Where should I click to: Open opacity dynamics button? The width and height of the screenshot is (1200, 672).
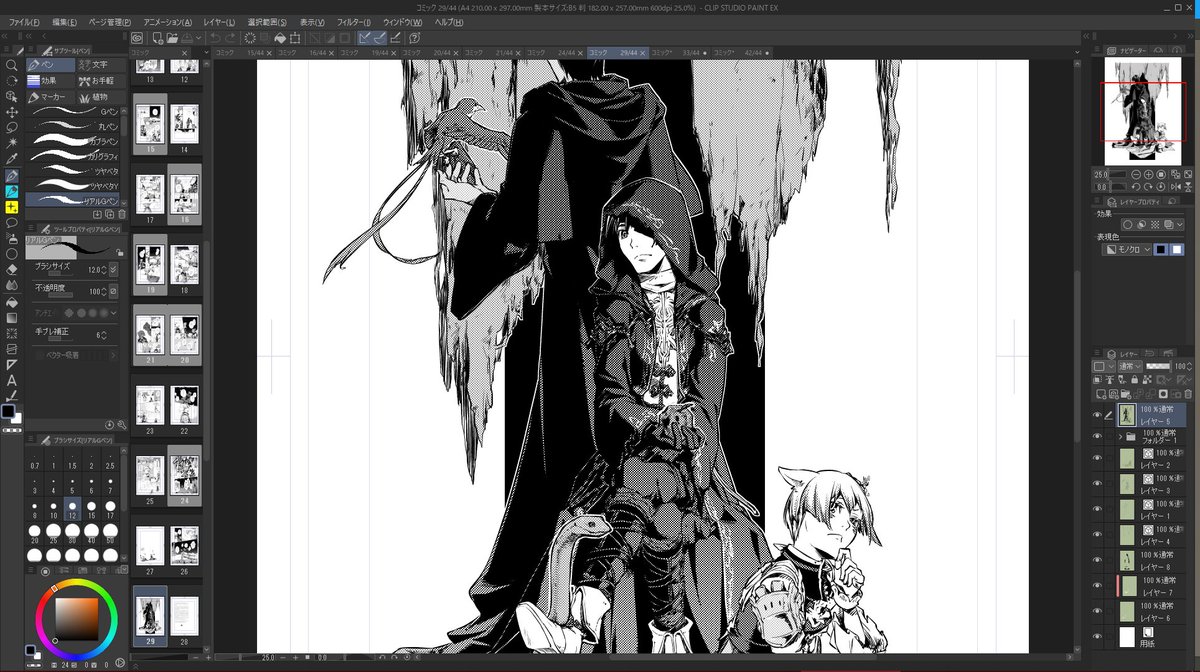[x=113, y=291]
